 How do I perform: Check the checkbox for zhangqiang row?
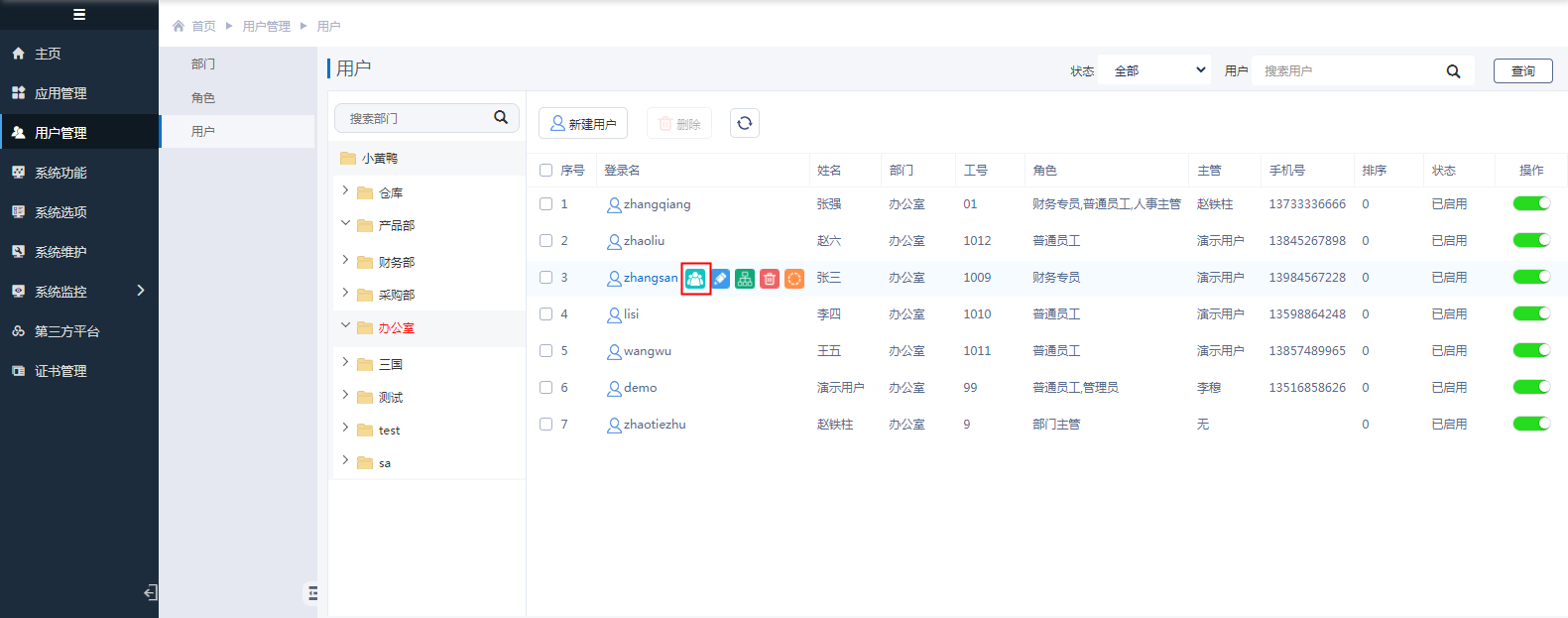(545, 203)
